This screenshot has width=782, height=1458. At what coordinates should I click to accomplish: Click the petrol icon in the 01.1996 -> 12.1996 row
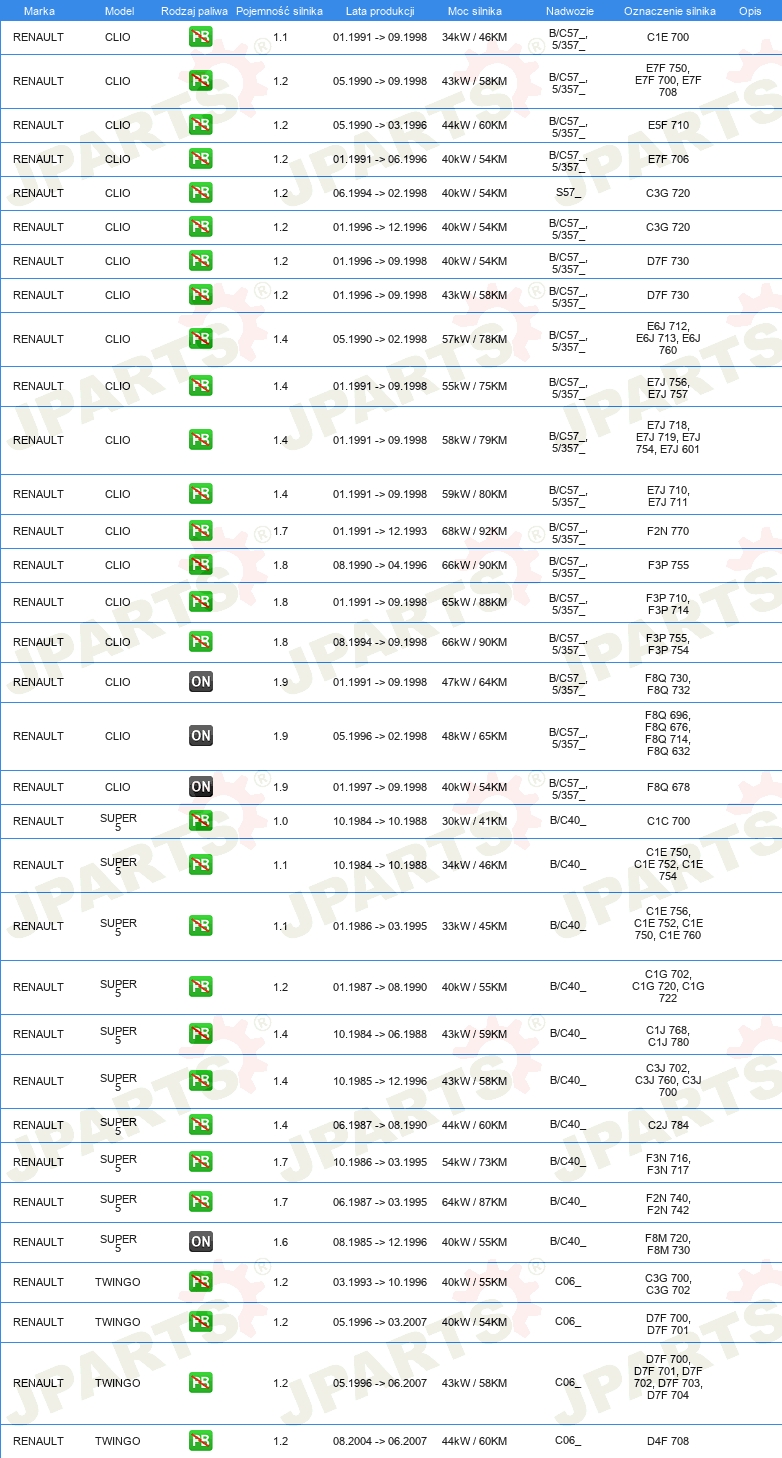tap(201, 227)
